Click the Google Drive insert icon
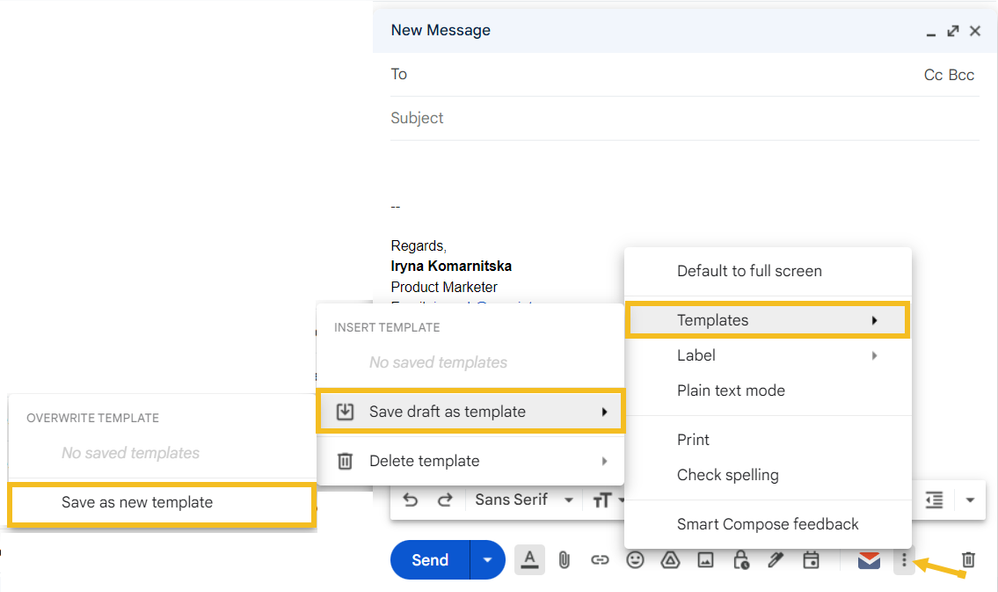Viewport: 998px width, 592px height. point(670,560)
